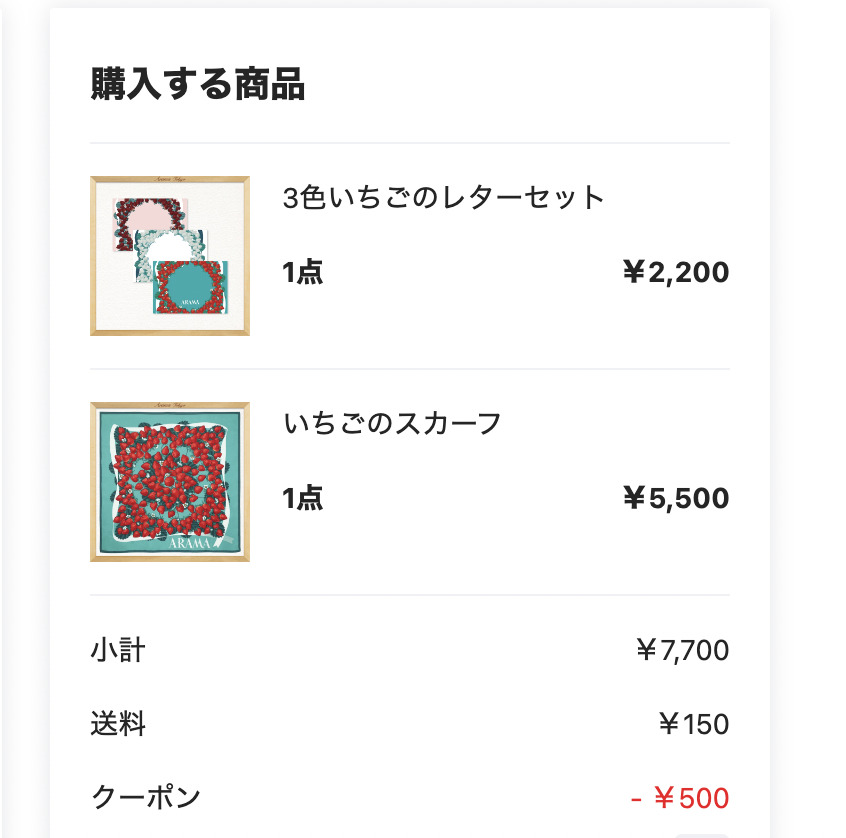Select the scarf 1点 quantity

click(x=303, y=498)
